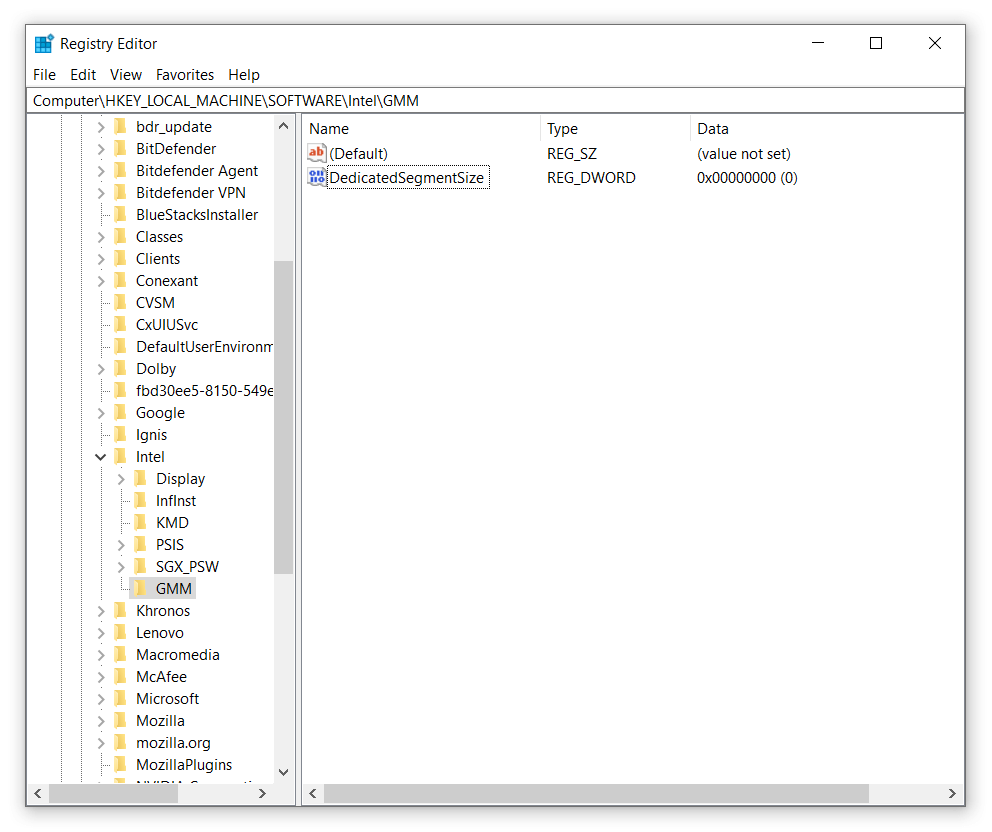Open the Edit menu

coord(82,74)
